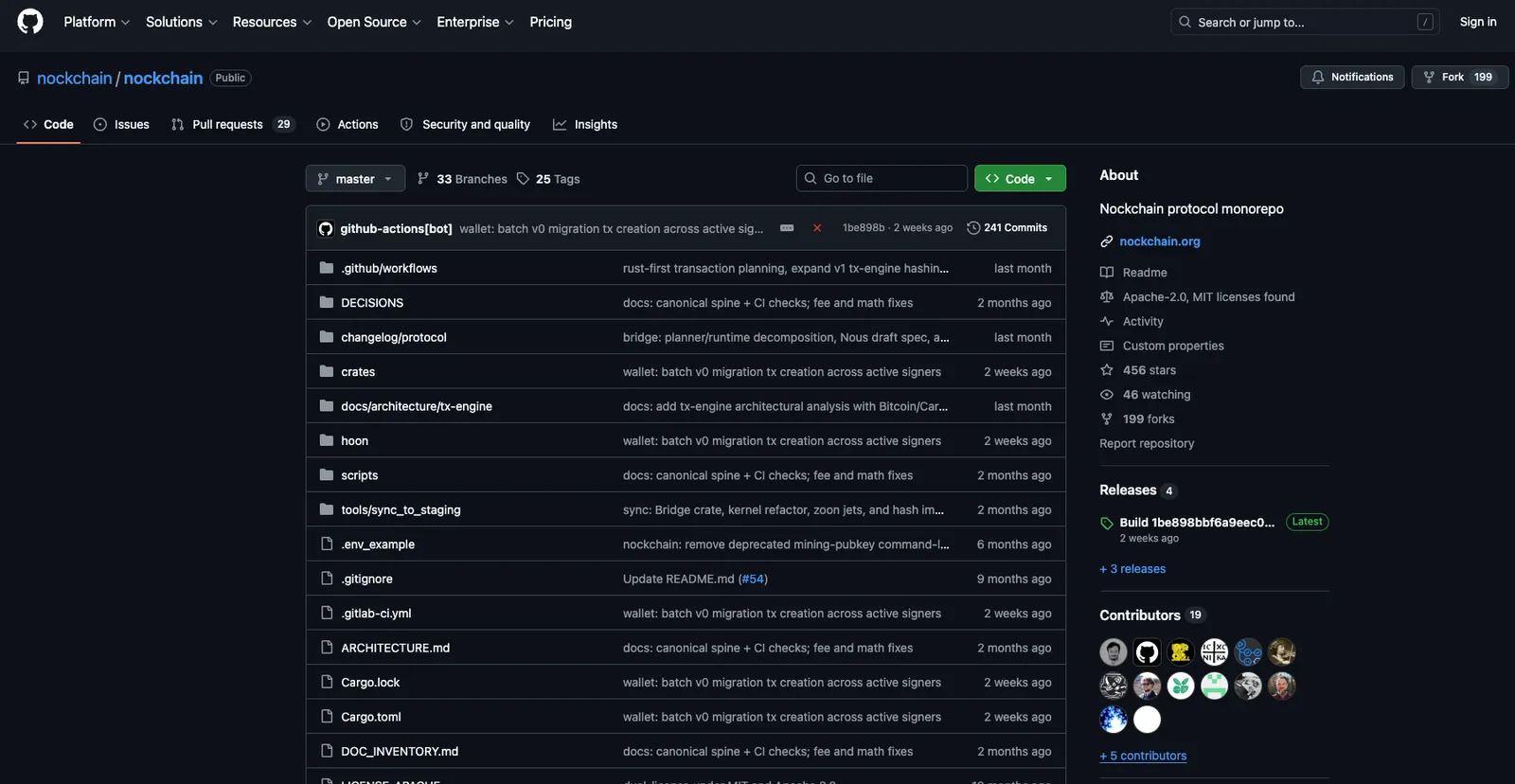Expand the Platform menu
This screenshot has width=1515, height=784.
(x=97, y=22)
